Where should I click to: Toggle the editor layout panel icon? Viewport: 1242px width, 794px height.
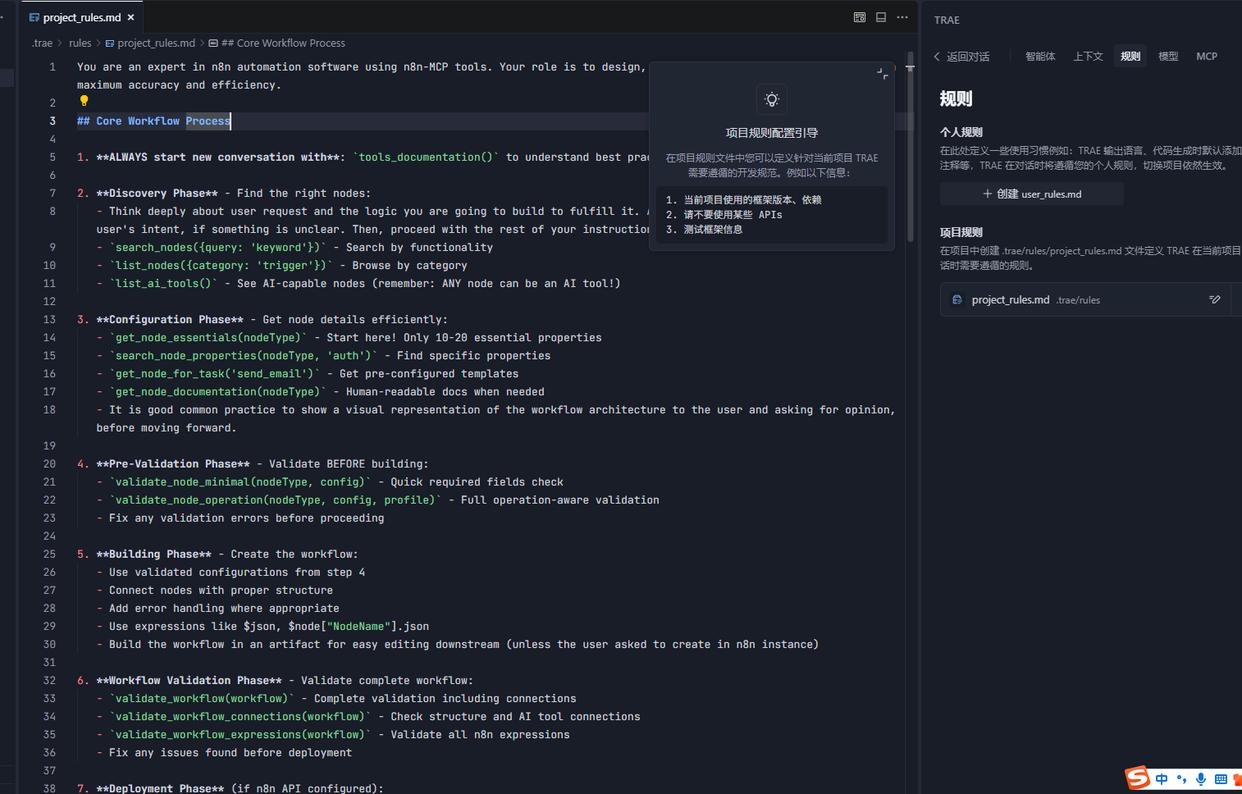click(x=881, y=17)
